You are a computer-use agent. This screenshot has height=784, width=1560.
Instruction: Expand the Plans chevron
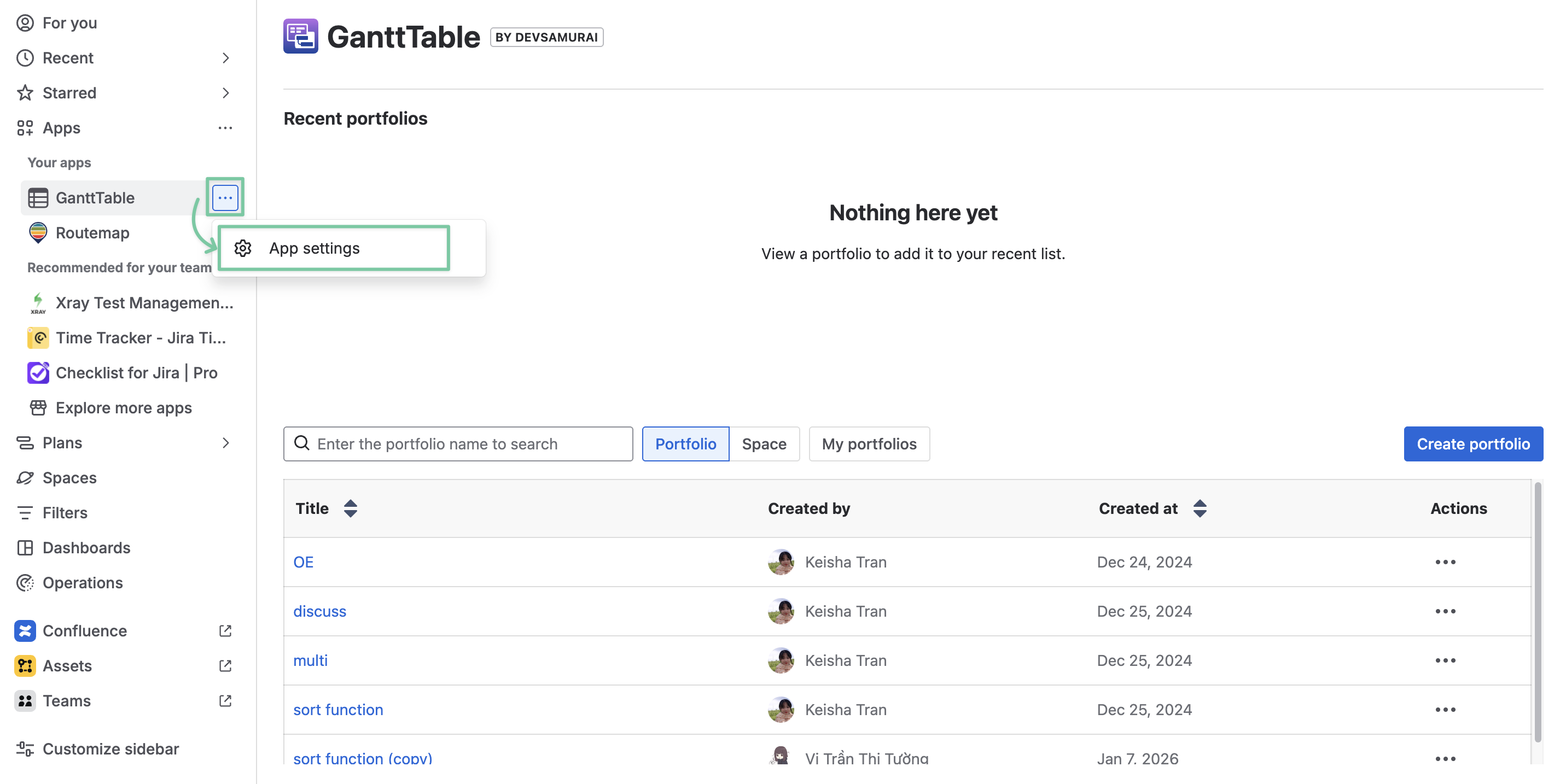coord(225,443)
